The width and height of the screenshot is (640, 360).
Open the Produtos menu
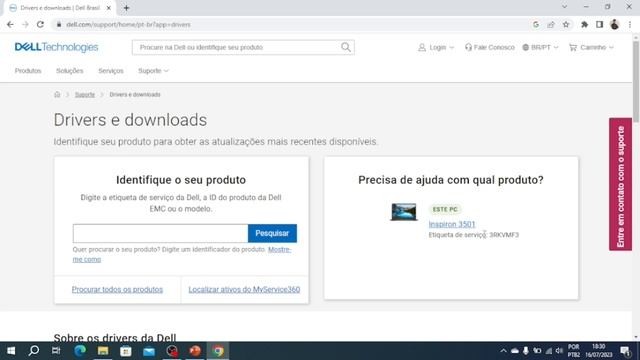click(28, 71)
